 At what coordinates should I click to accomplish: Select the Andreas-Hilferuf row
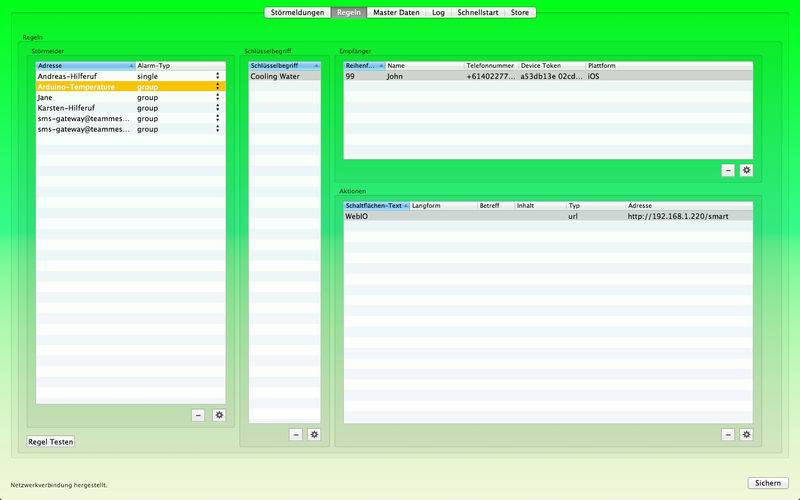pyautogui.click(x=131, y=76)
